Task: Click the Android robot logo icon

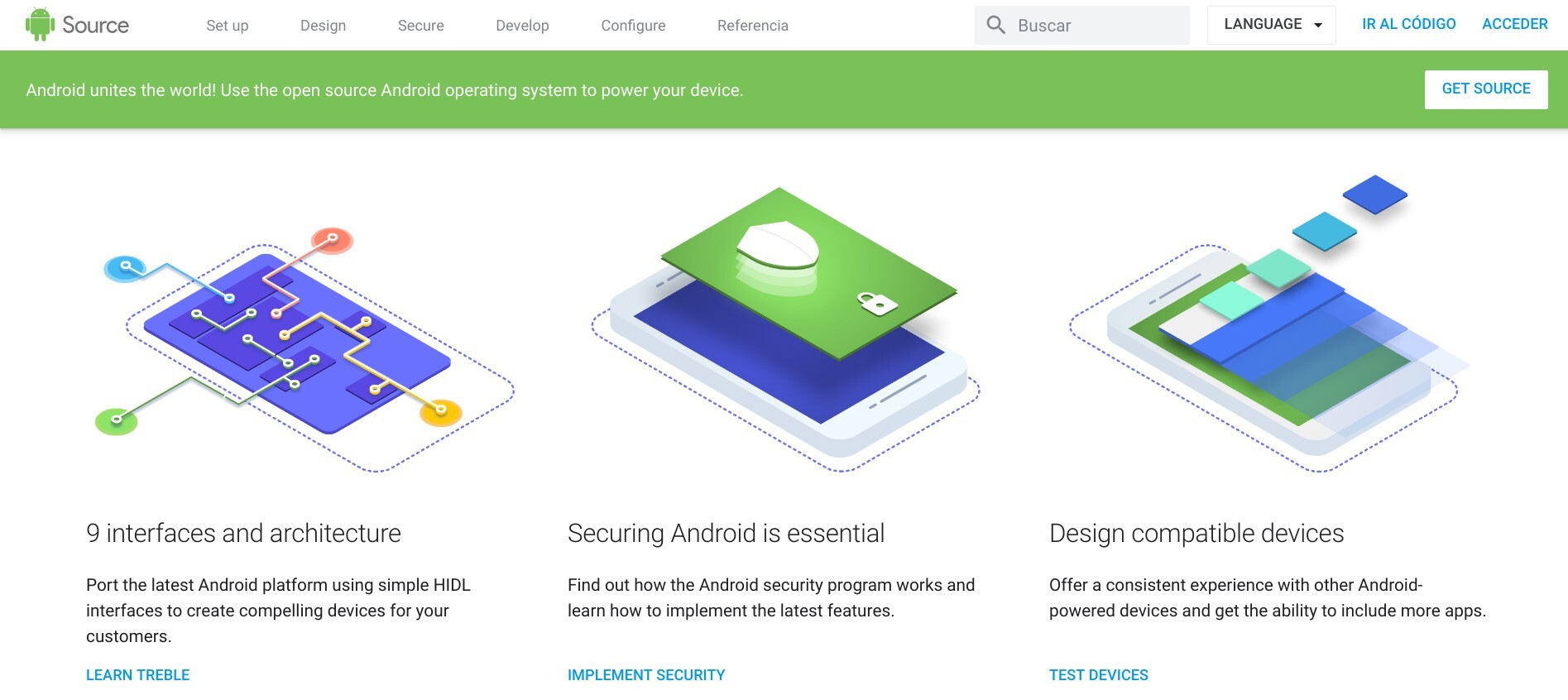Action: (40, 25)
